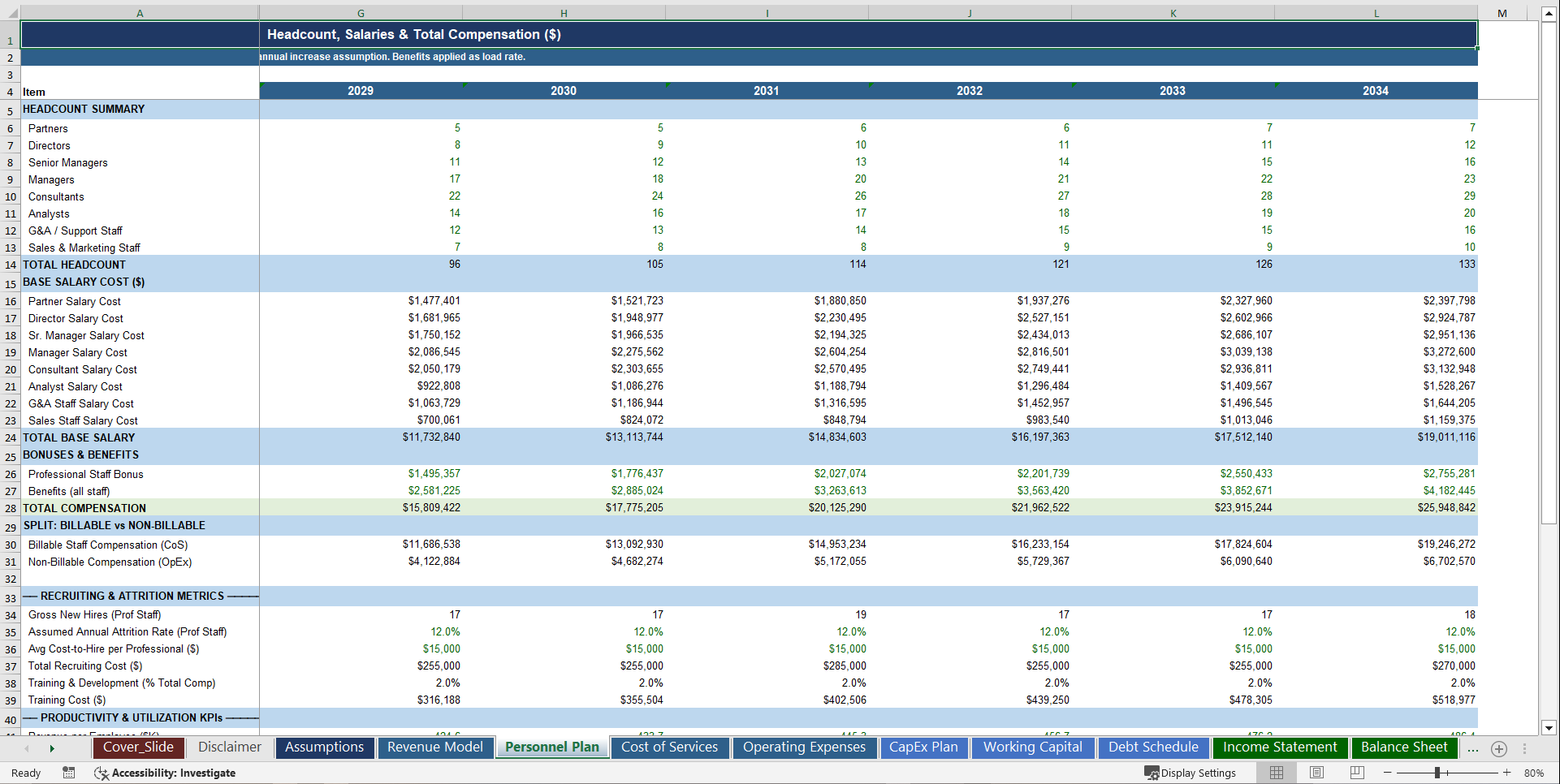Switch to the Income Statement tab

point(1280,747)
